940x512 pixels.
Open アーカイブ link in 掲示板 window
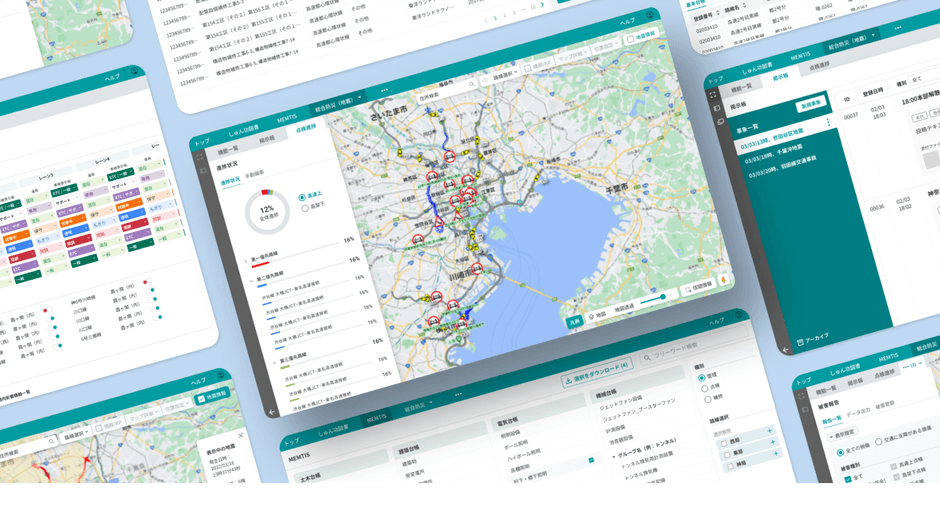[x=813, y=339]
